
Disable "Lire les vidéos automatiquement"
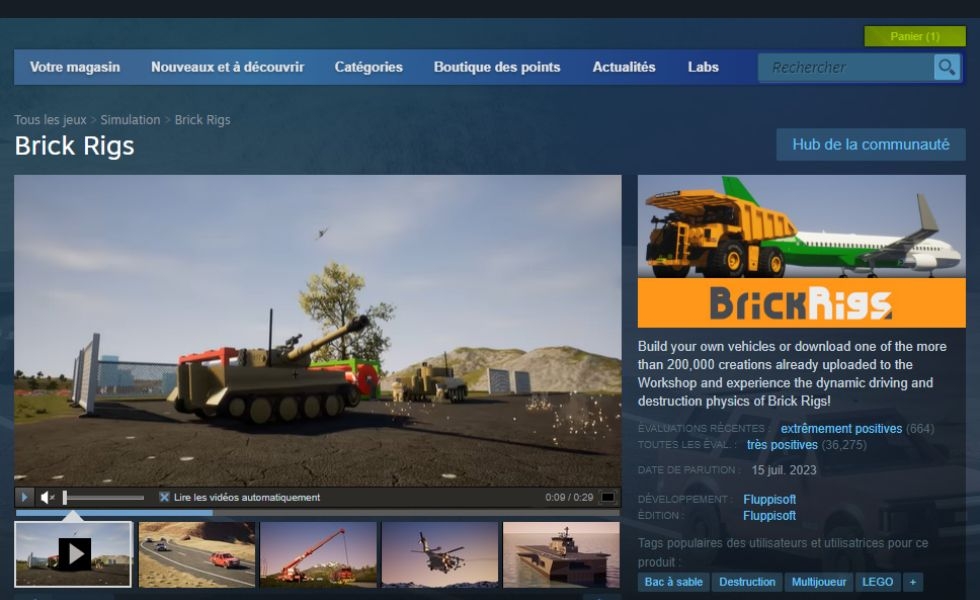(166, 497)
